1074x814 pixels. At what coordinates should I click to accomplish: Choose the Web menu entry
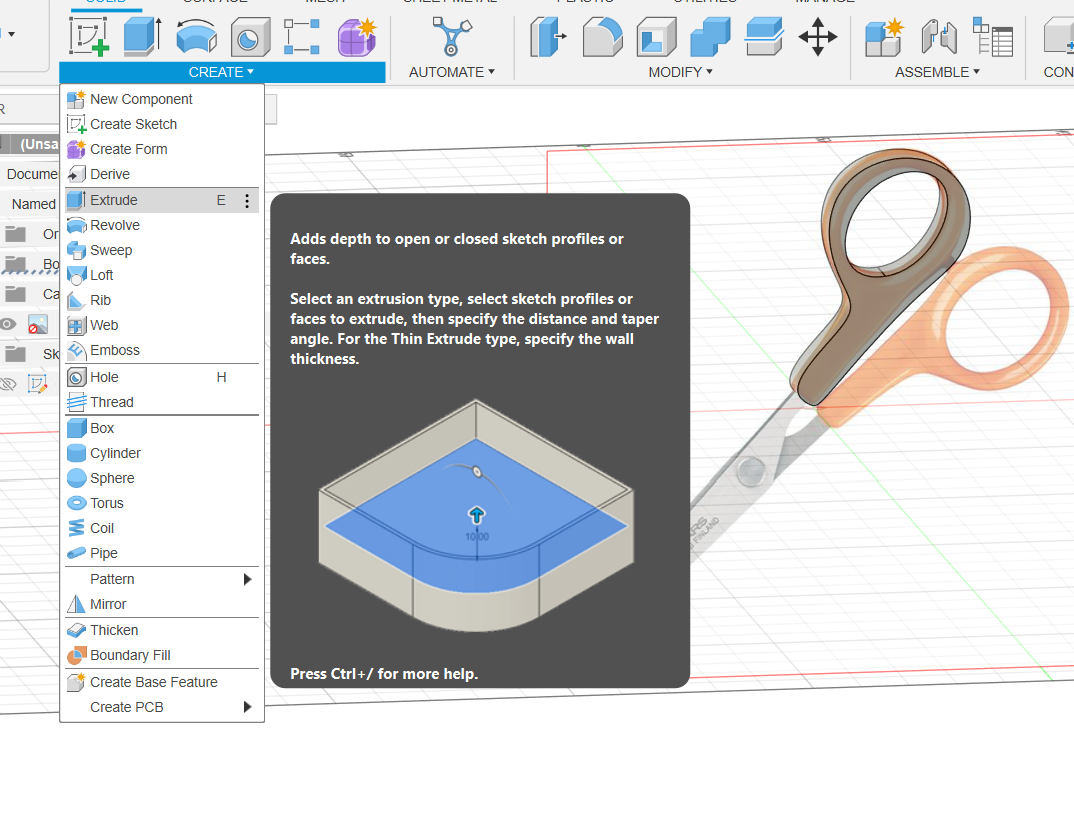pos(162,325)
